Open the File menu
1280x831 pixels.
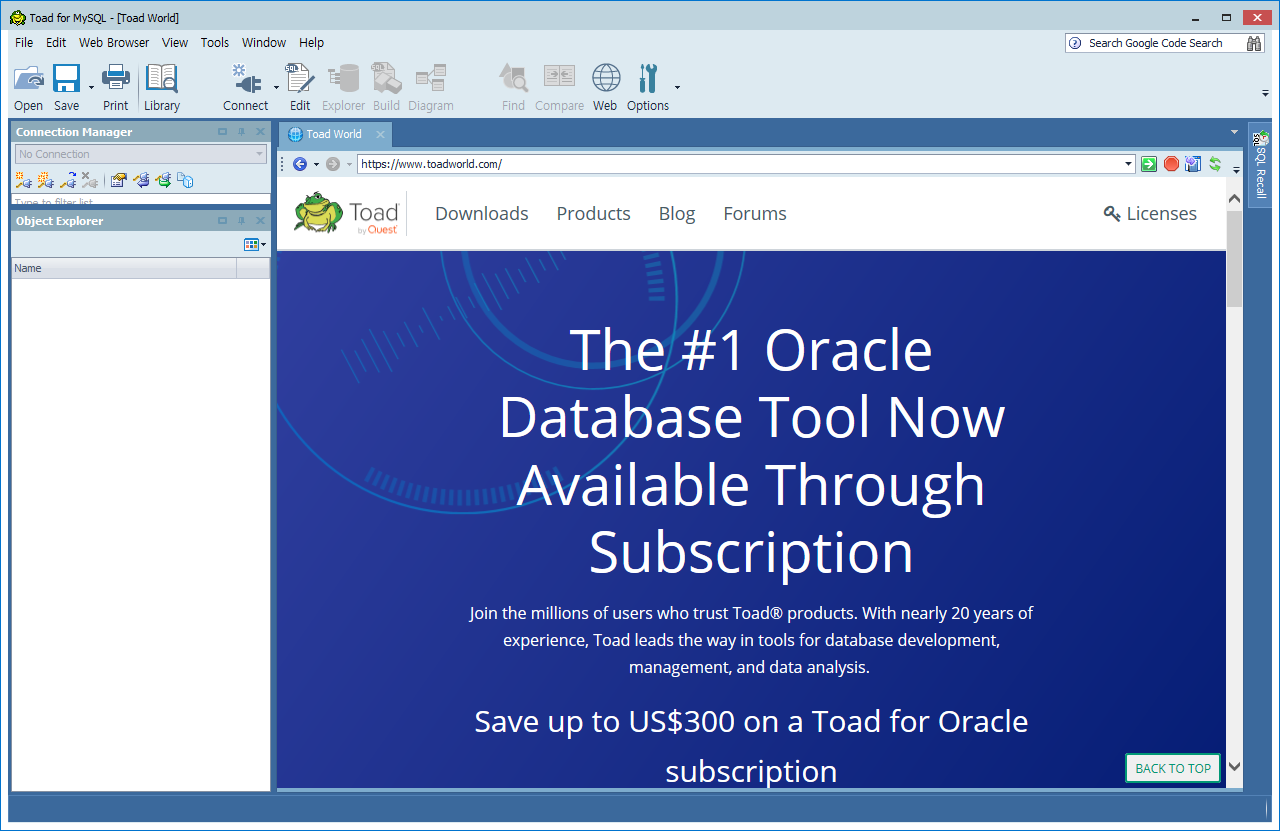pos(24,43)
